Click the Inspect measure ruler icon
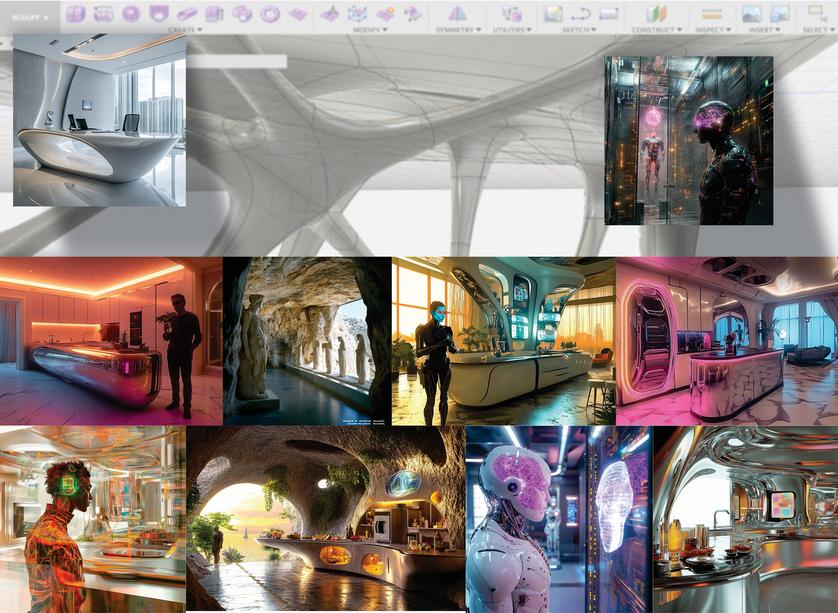Screen dimensions: 838x613 (x=711, y=13)
